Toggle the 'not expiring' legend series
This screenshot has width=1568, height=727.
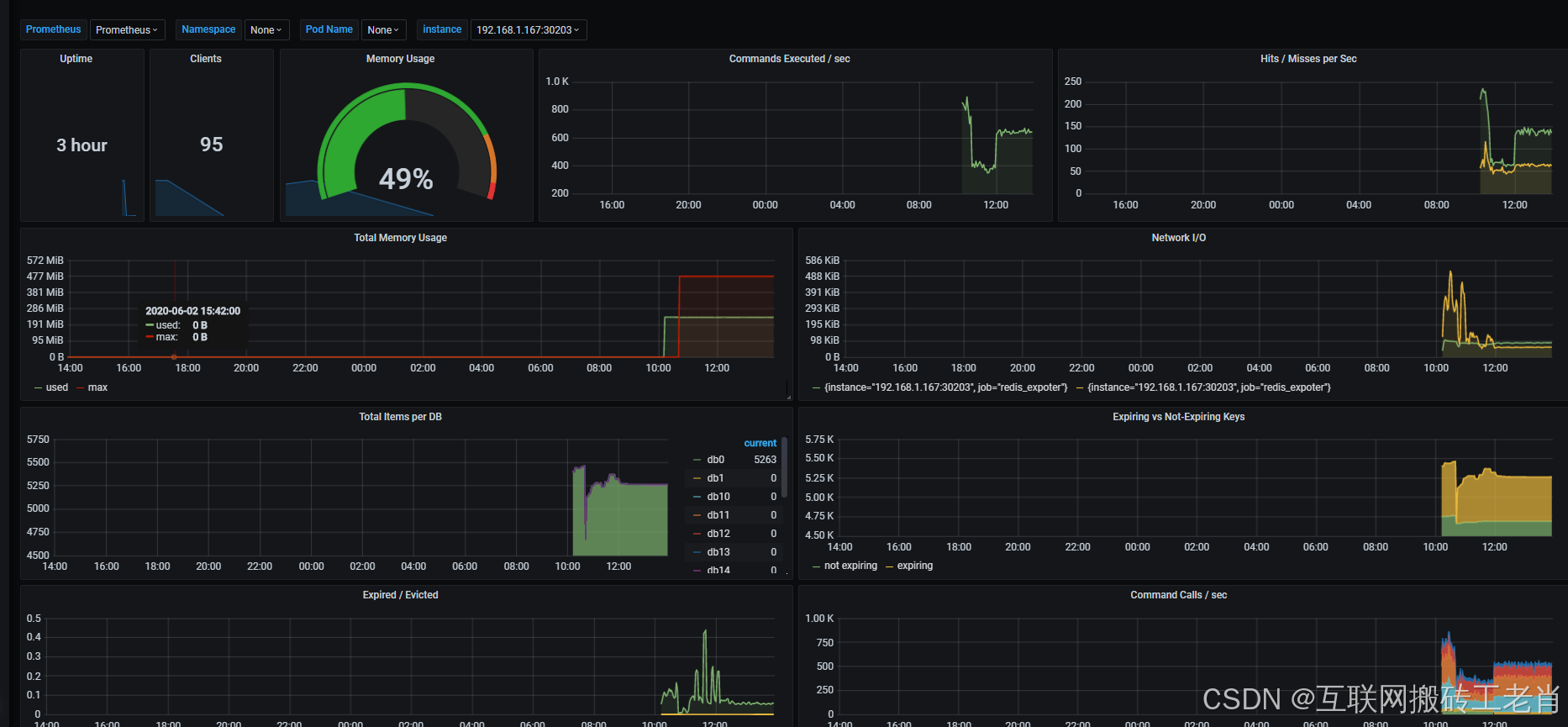[x=850, y=566]
